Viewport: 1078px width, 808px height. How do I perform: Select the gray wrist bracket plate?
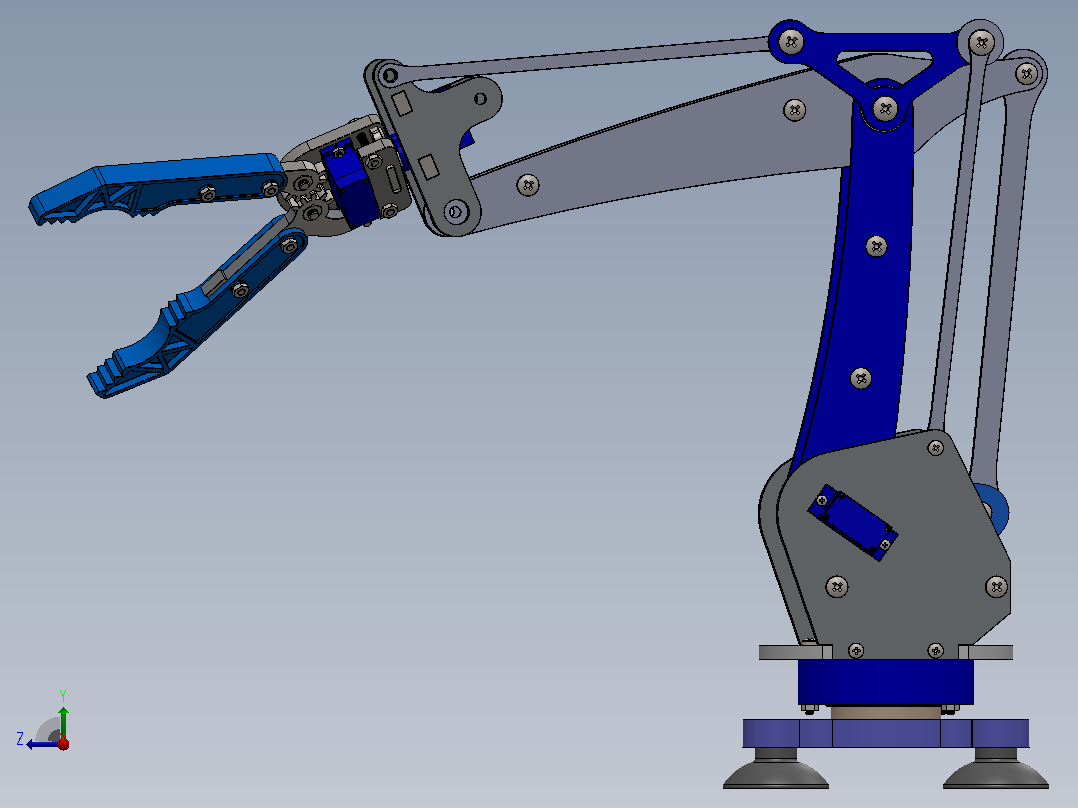[x=430, y=148]
